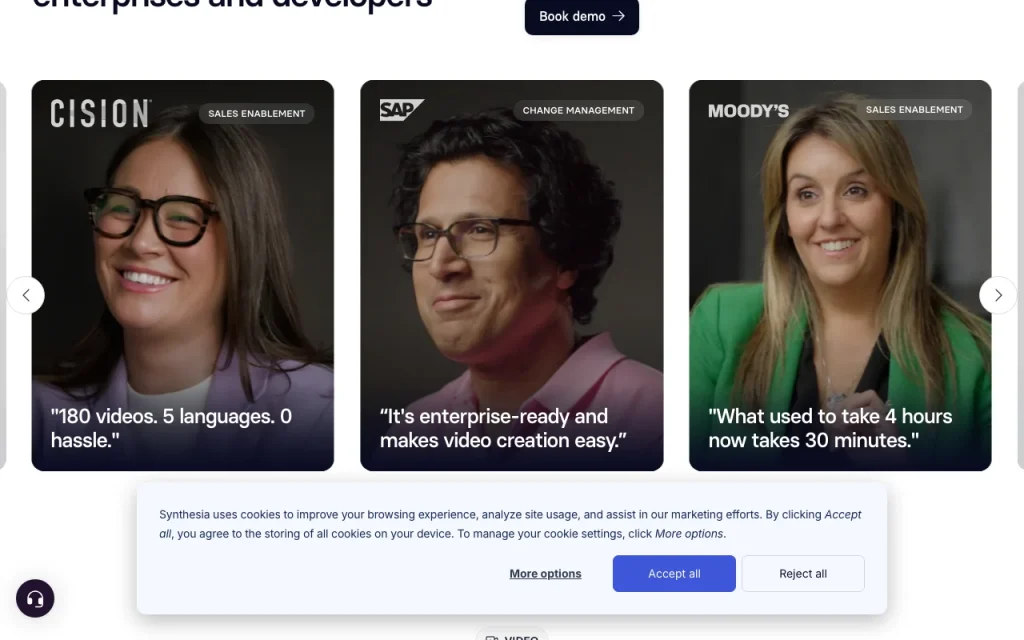Screen dimensions: 1024x640
Task: Select the Change Management tag on SAP card
Action: click(x=578, y=110)
